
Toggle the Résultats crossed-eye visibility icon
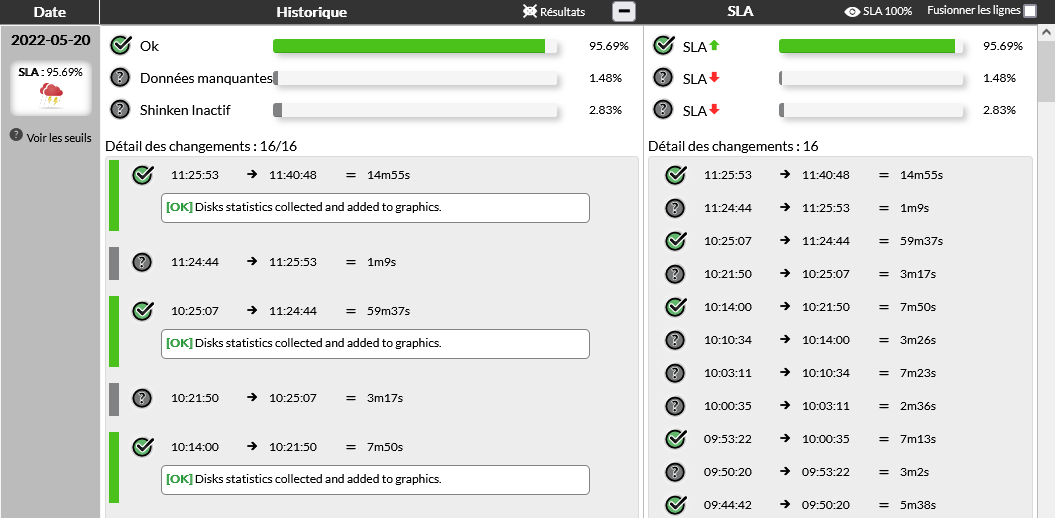pyautogui.click(x=530, y=12)
